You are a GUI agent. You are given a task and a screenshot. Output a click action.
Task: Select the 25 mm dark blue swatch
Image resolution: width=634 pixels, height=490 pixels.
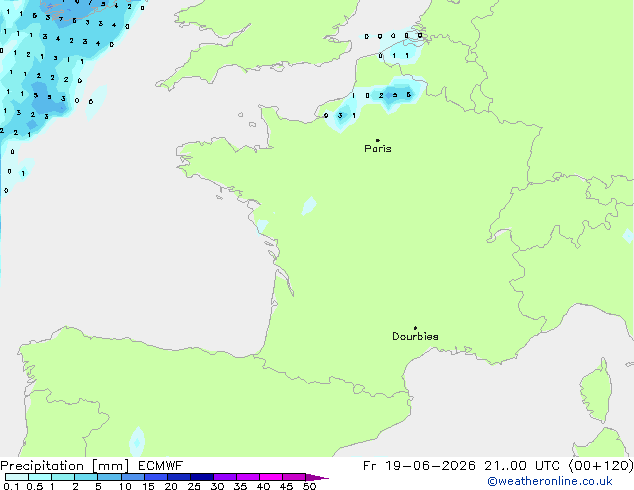point(202,477)
